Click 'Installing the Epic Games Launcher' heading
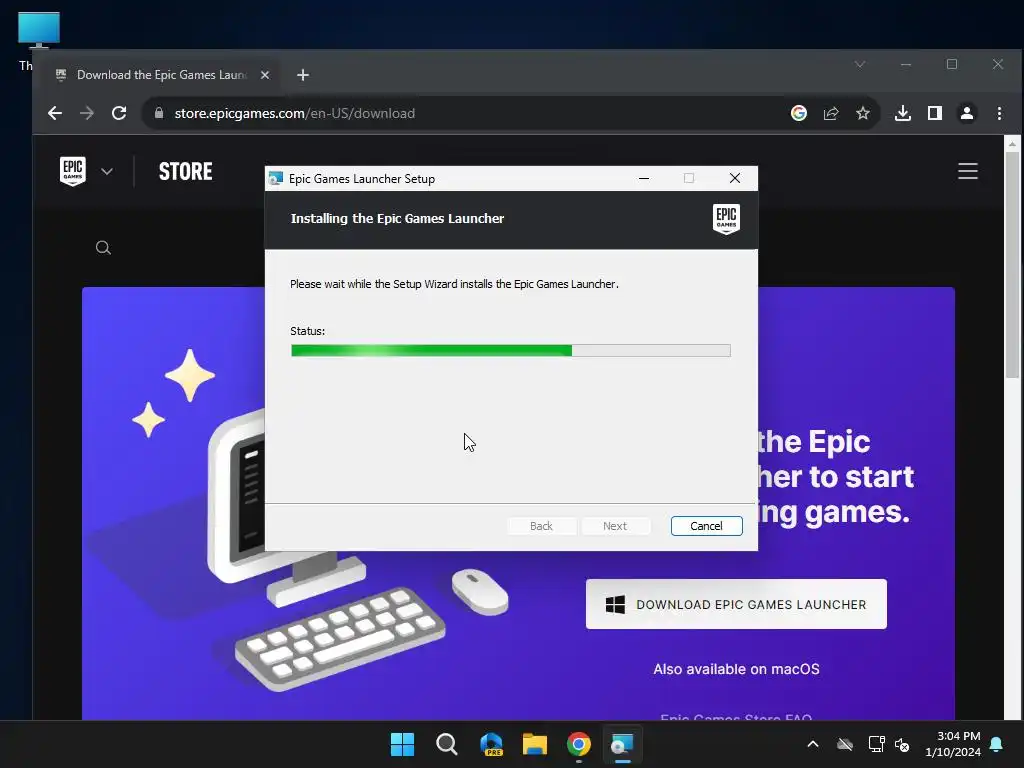1024x768 pixels. click(x=397, y=219)
